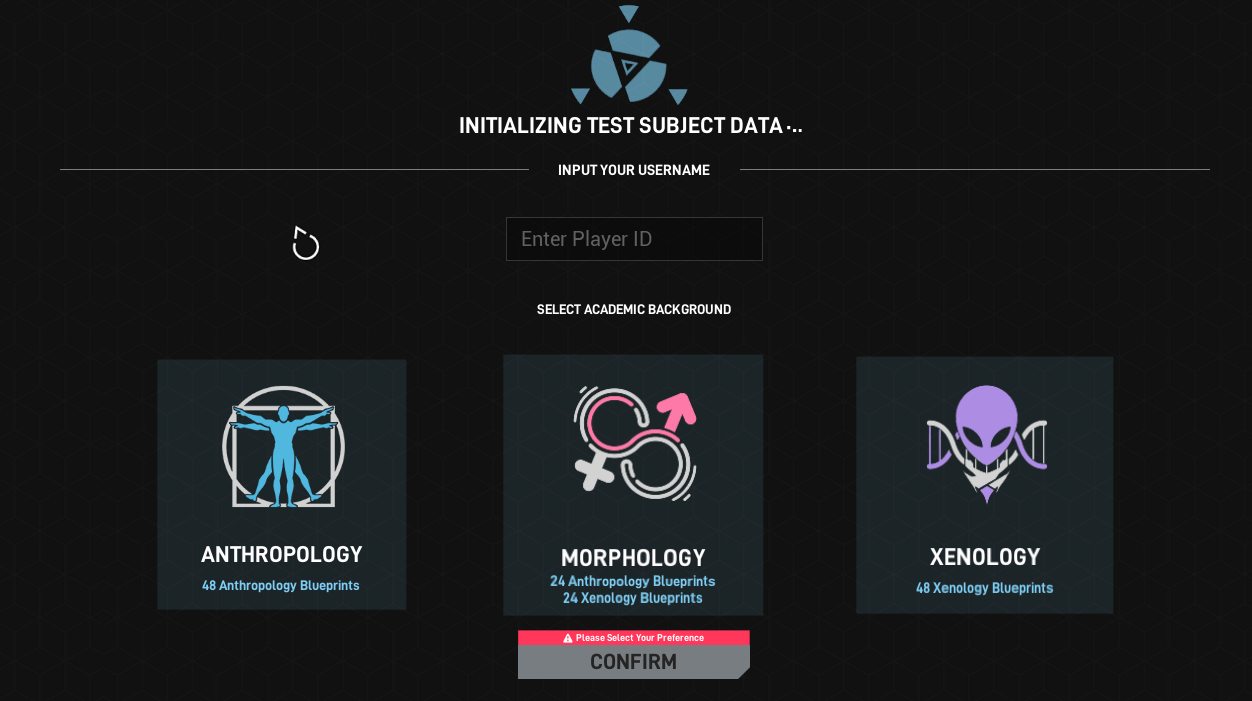Select the Xenology academic background
Screen dimensions: 1252x701
pos(984,484)
